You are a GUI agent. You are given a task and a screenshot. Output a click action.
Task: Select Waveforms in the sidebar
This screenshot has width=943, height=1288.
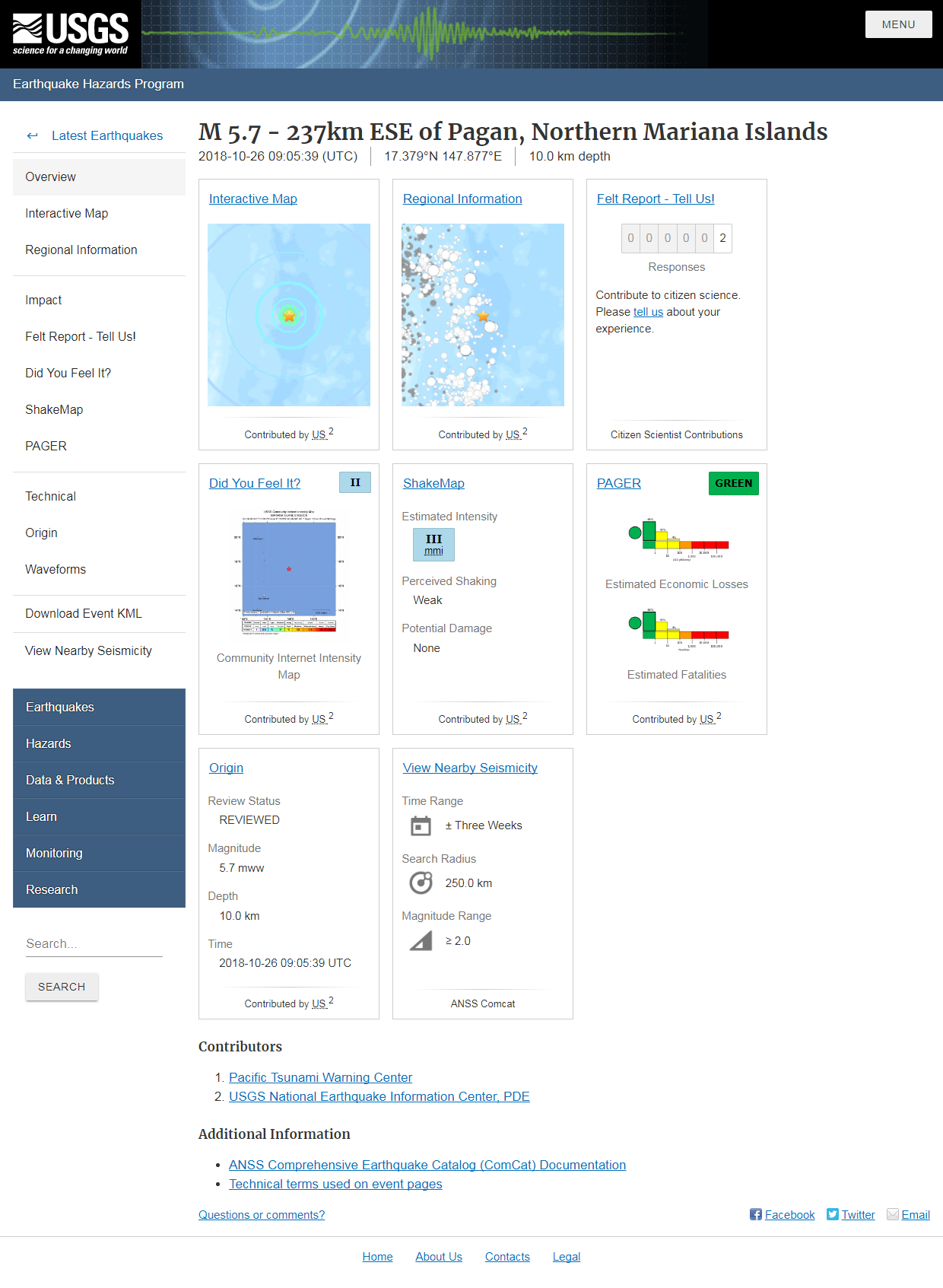click(99, 569)
